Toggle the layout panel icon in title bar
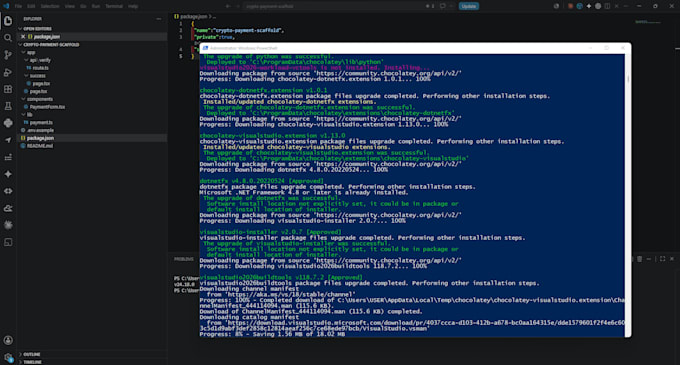The width and height of the screenshot is (680, 365). pos(607,6)
